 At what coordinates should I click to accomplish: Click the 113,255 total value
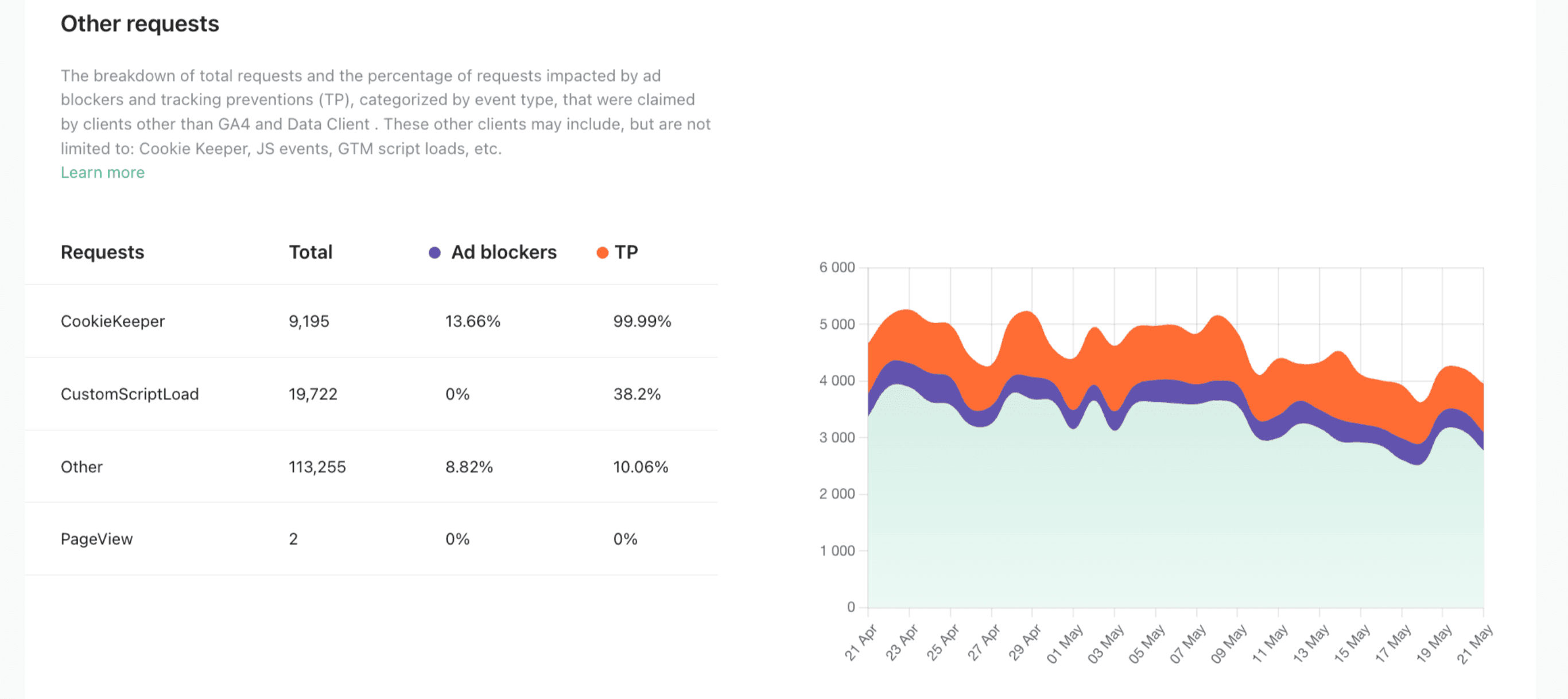tap(317, 467)
